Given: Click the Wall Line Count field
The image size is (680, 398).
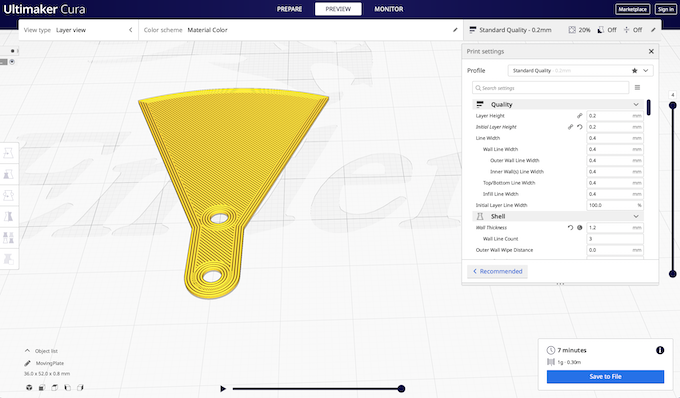Looking at the screenshot, I should tap(615, 239).
